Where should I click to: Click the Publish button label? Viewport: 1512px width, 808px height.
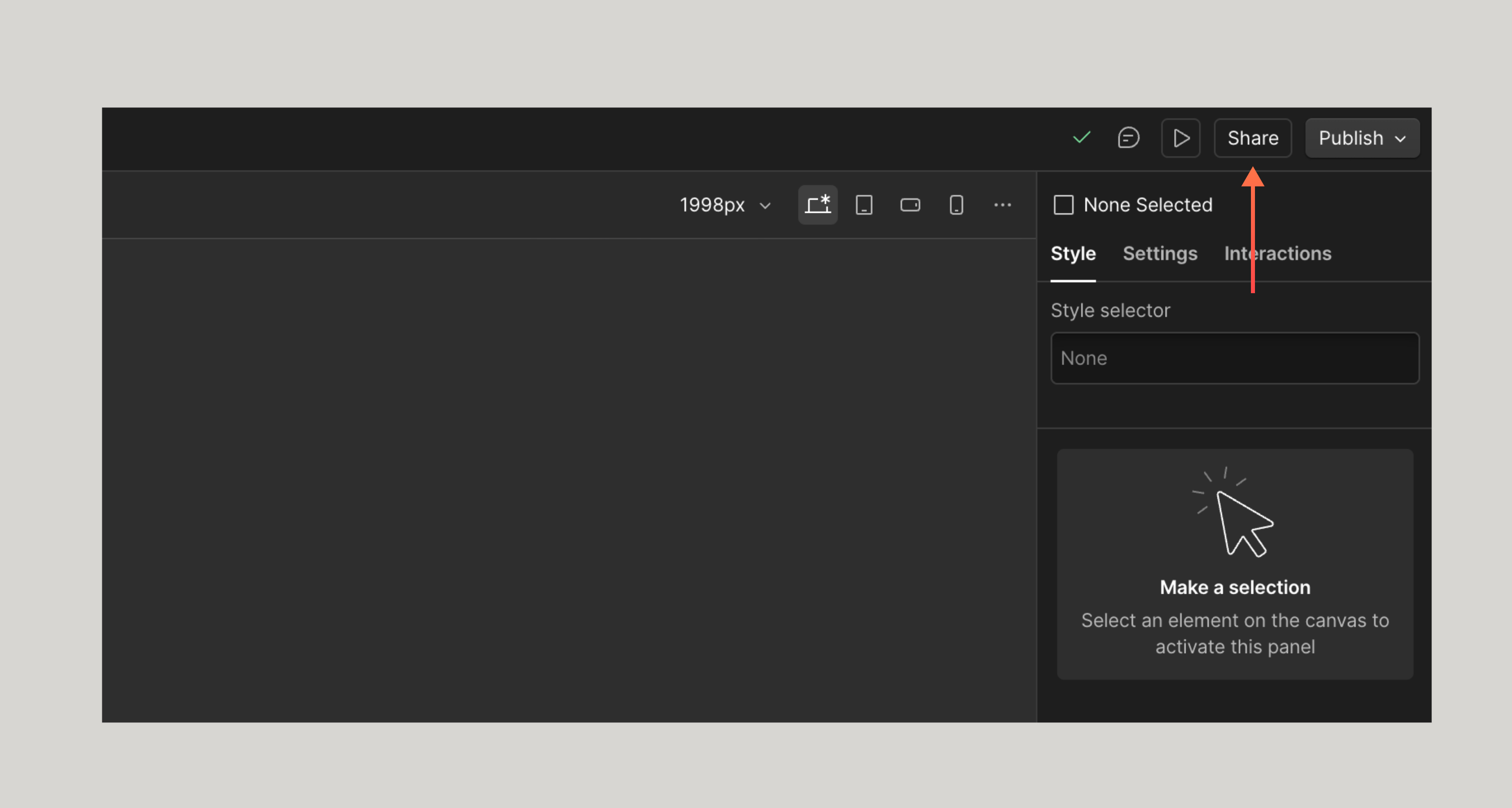pos(1351,139)
